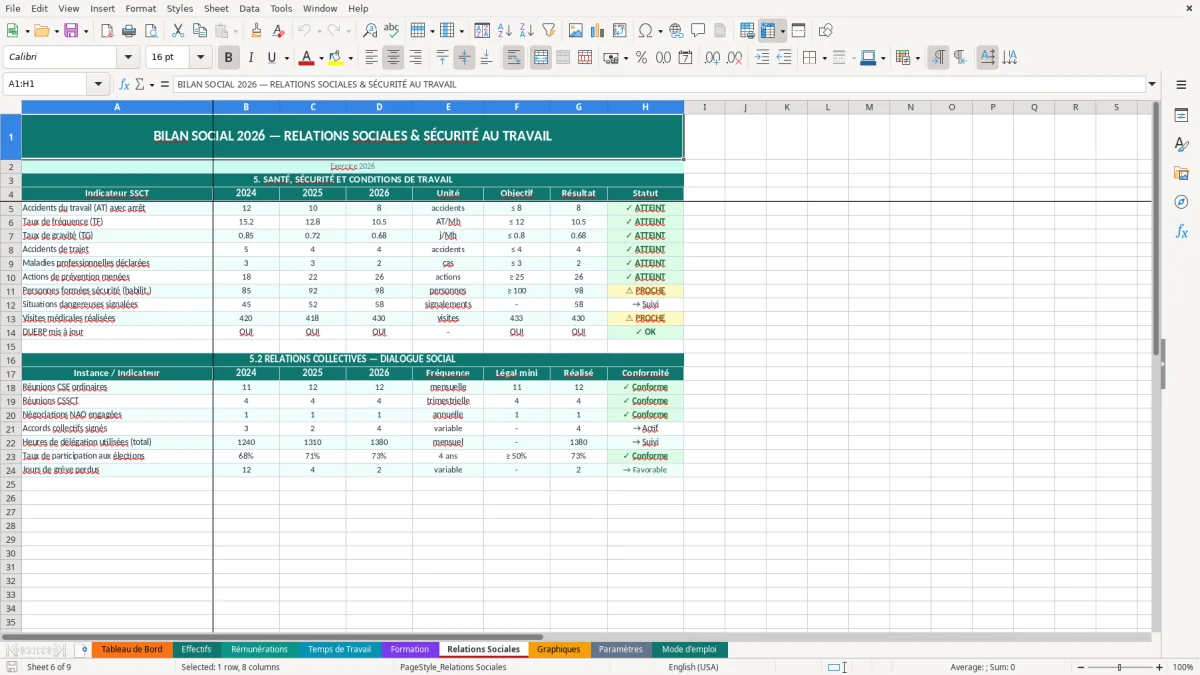Open the sidebar Properties panel icon

coord(1181,116)
